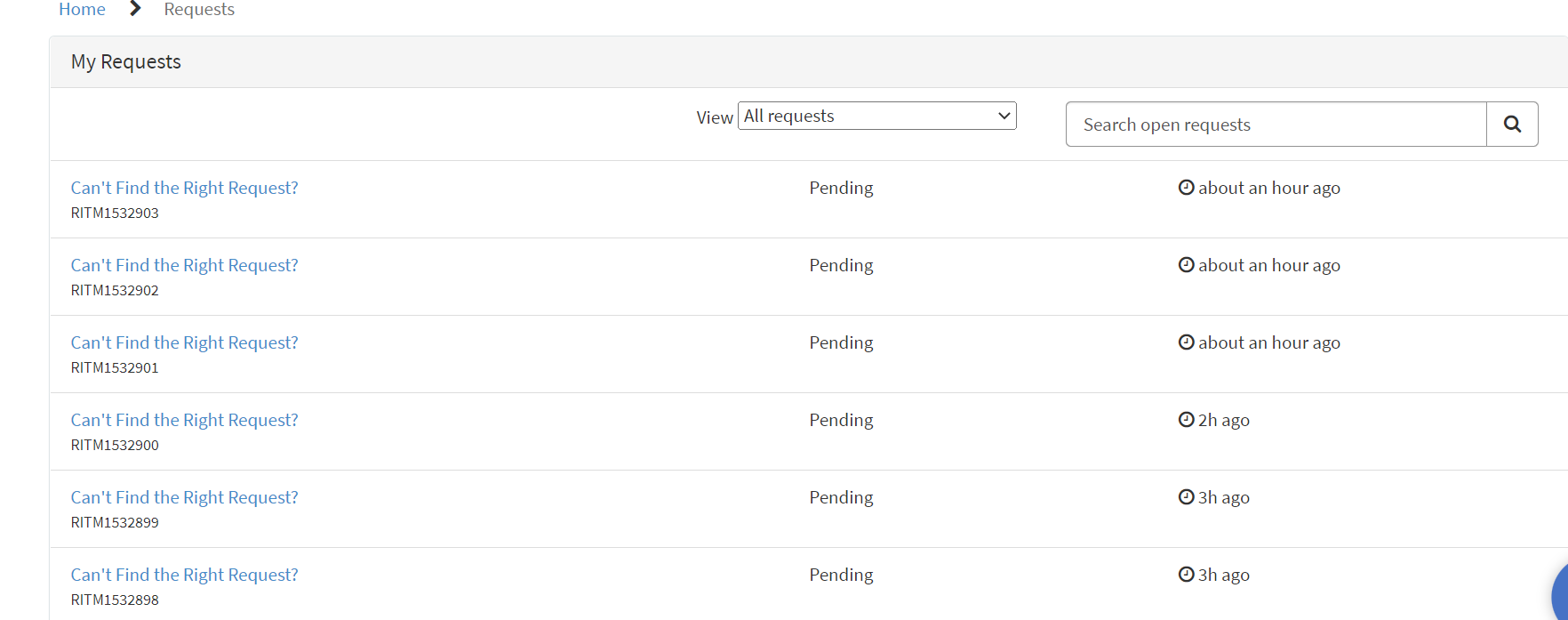Click the Pending status of RITM1532899

pyautogui.click(x=841, y=496)
